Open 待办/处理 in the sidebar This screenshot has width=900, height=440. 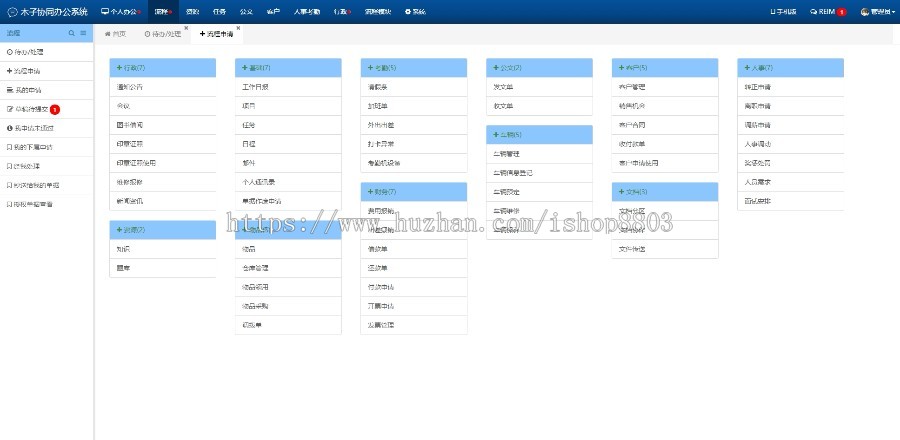tap(46, 52)
